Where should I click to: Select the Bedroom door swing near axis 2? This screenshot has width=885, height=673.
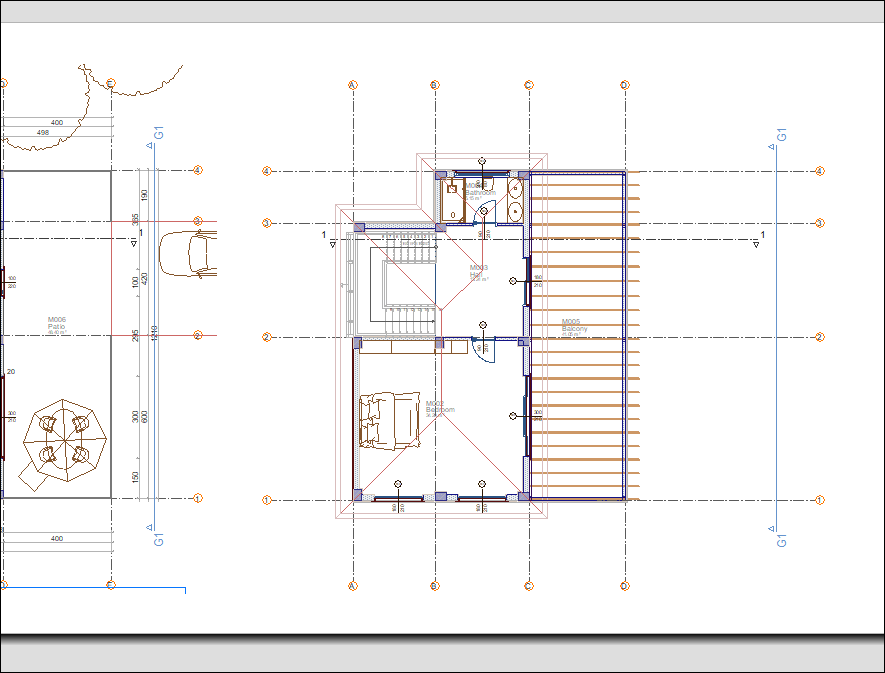484,351
